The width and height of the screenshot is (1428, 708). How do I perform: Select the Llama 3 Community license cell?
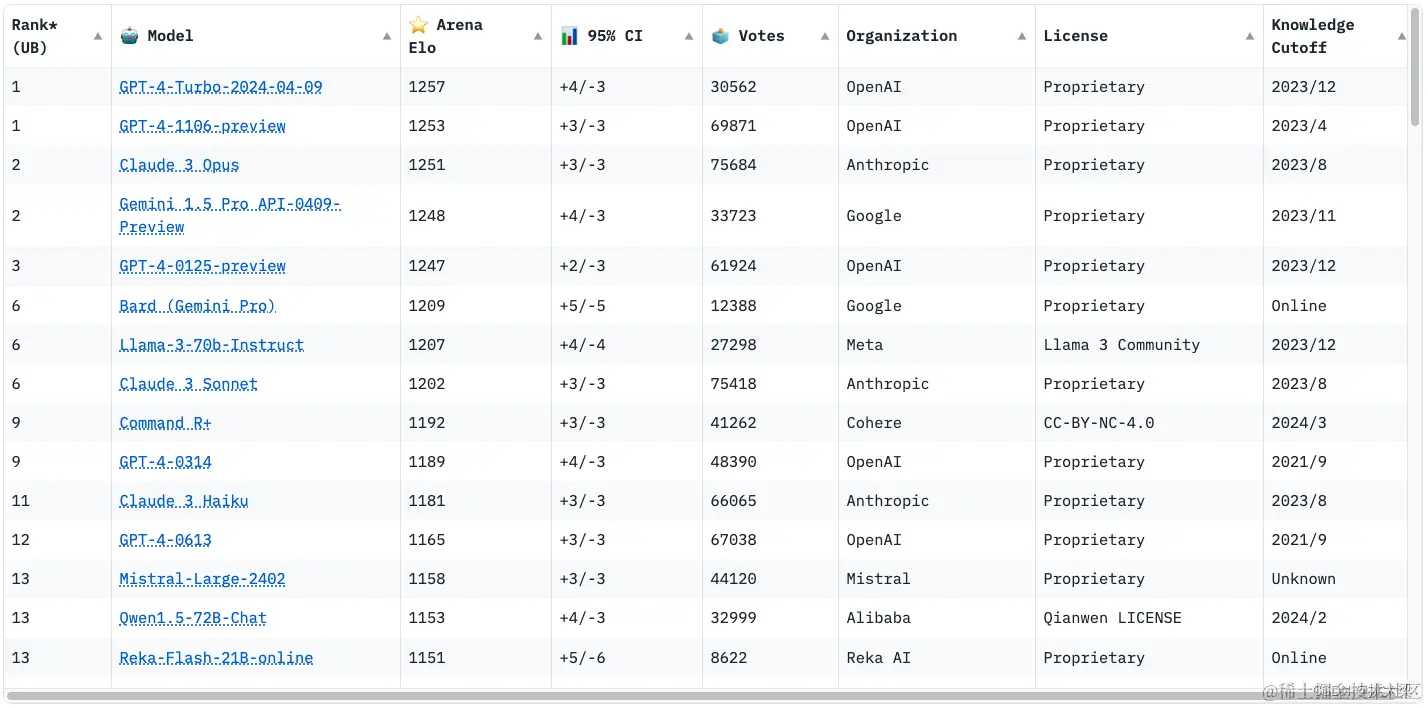point(1122,345)
